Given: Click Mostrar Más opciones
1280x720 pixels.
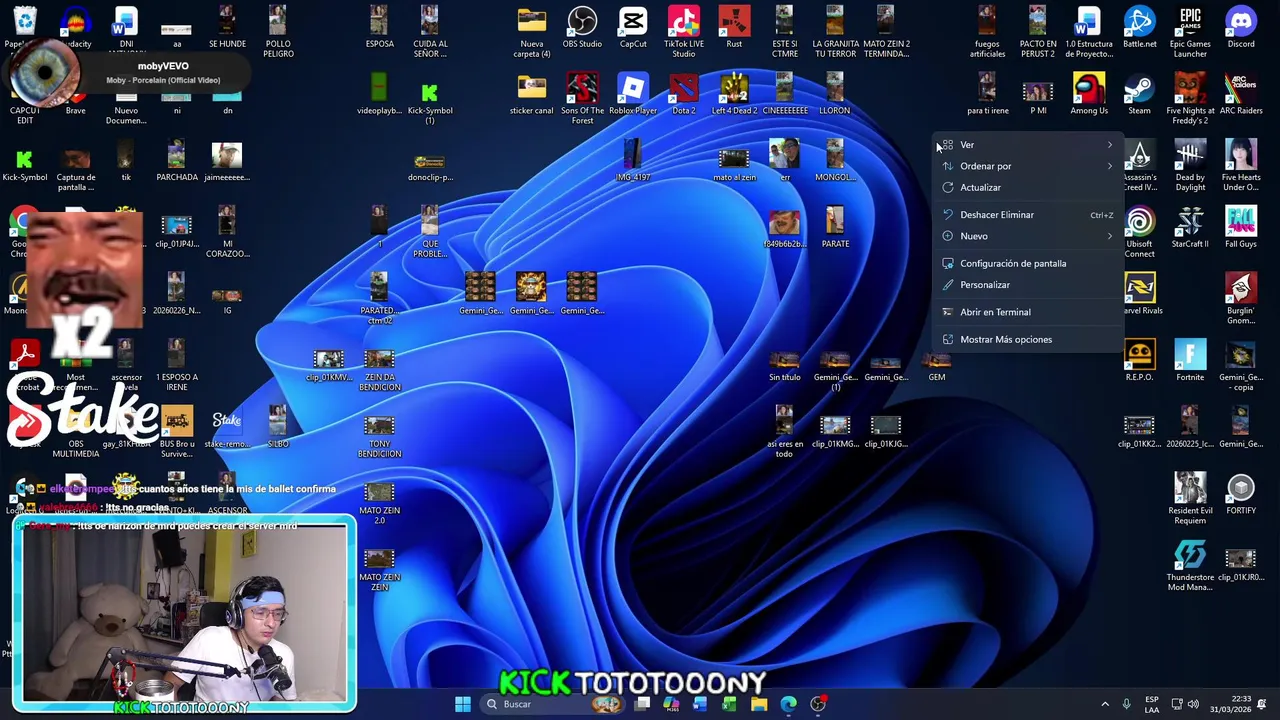Looking at the screenshot, I should point(1029,339).
